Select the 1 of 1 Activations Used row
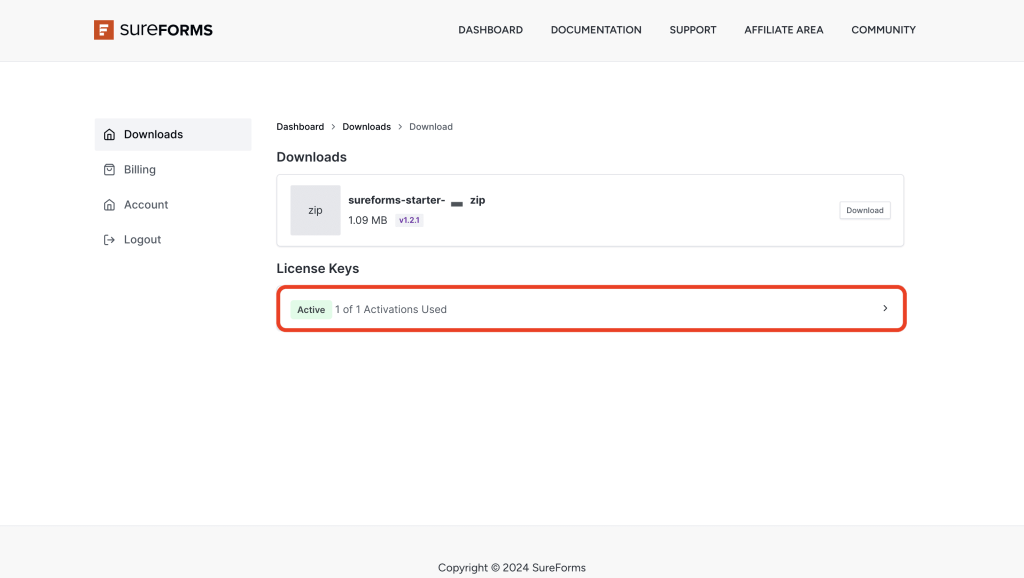Screen dimensions: 1024x578 (390, 309)
